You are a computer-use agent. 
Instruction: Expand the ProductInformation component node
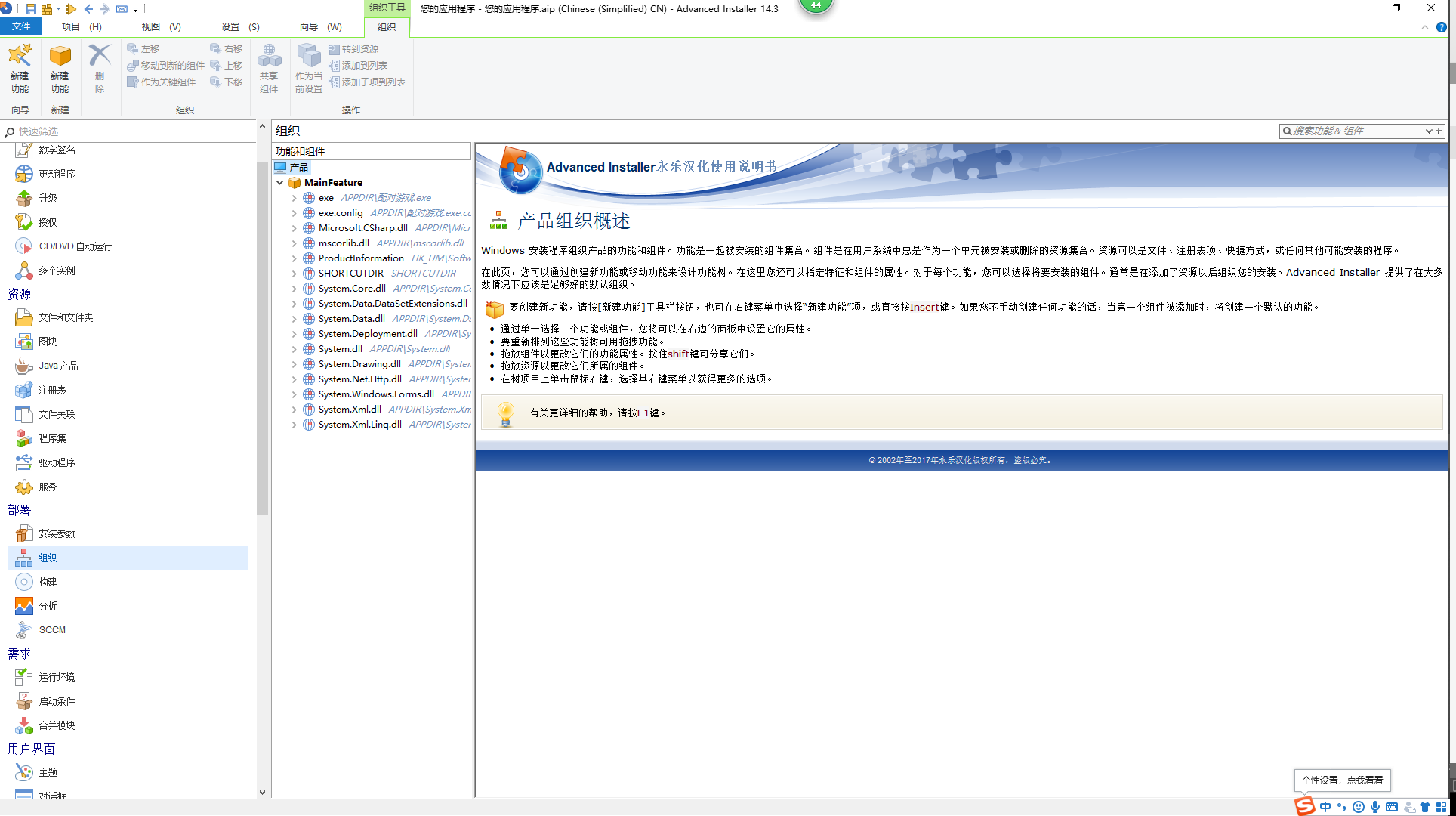click(x=295, y=258)
